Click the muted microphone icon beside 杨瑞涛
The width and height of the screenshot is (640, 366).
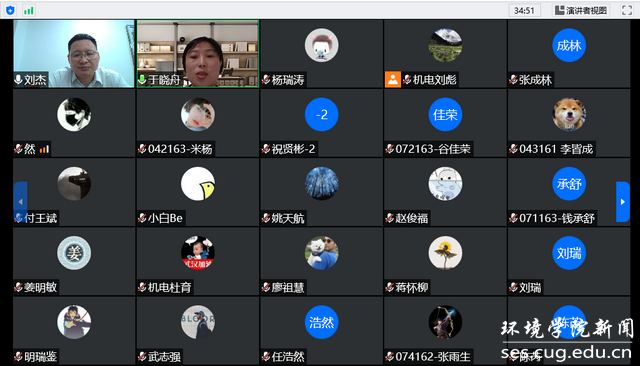pyautogui.click(x=266, y=80)
